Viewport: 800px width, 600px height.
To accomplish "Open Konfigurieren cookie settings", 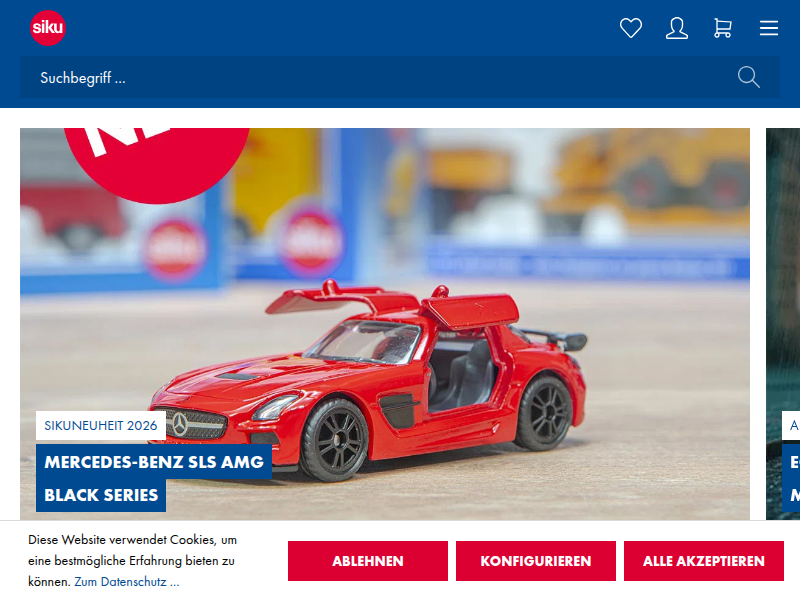I will click(535, 561).
